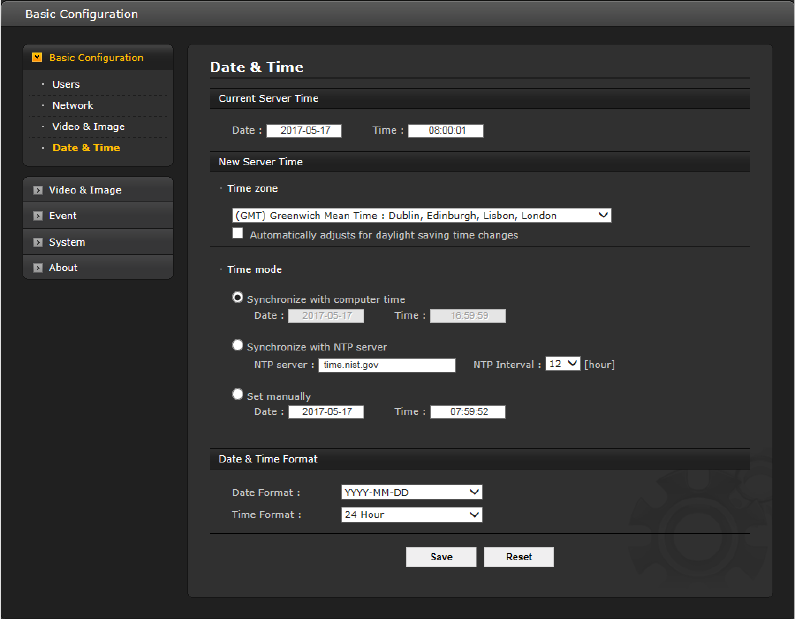
Task: Open the Network submenu item
Action: pyautogui.click(x=73, y=105)
